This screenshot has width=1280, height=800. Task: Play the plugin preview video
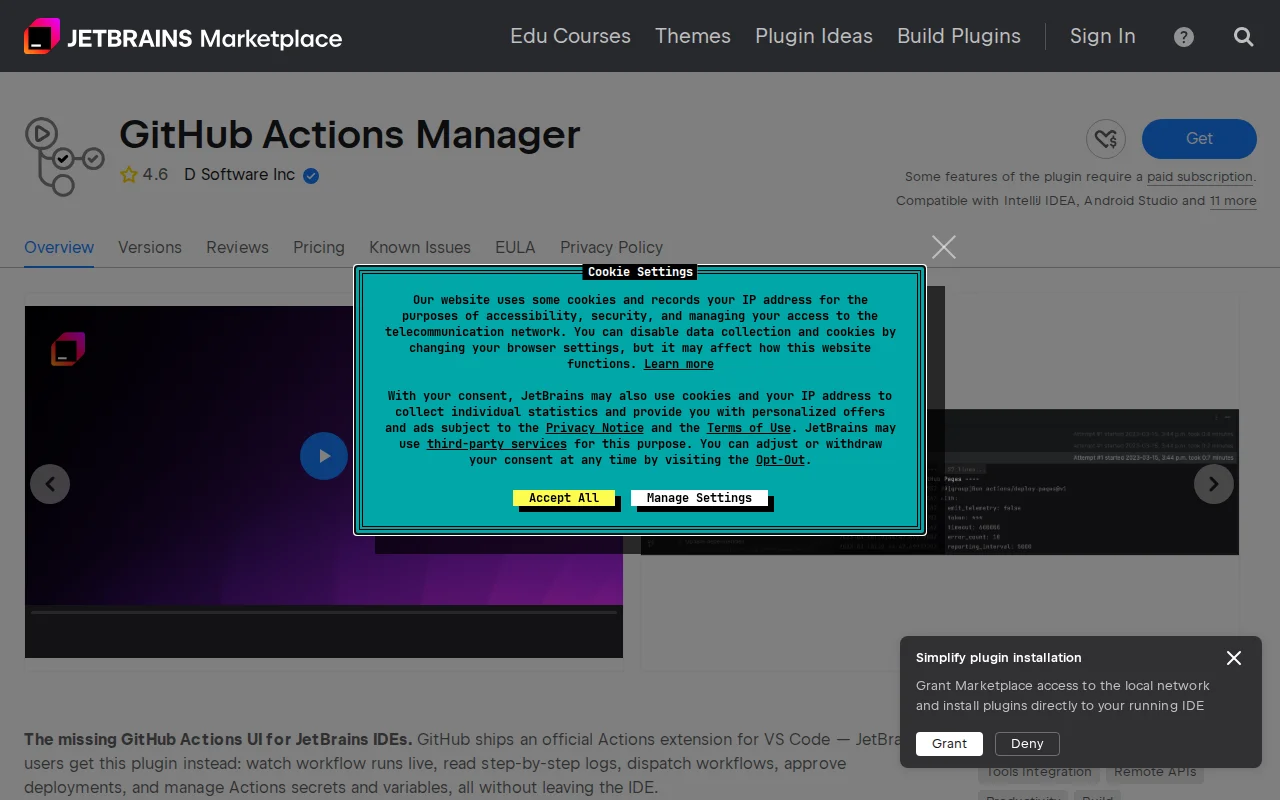click(x=324, y=456)
